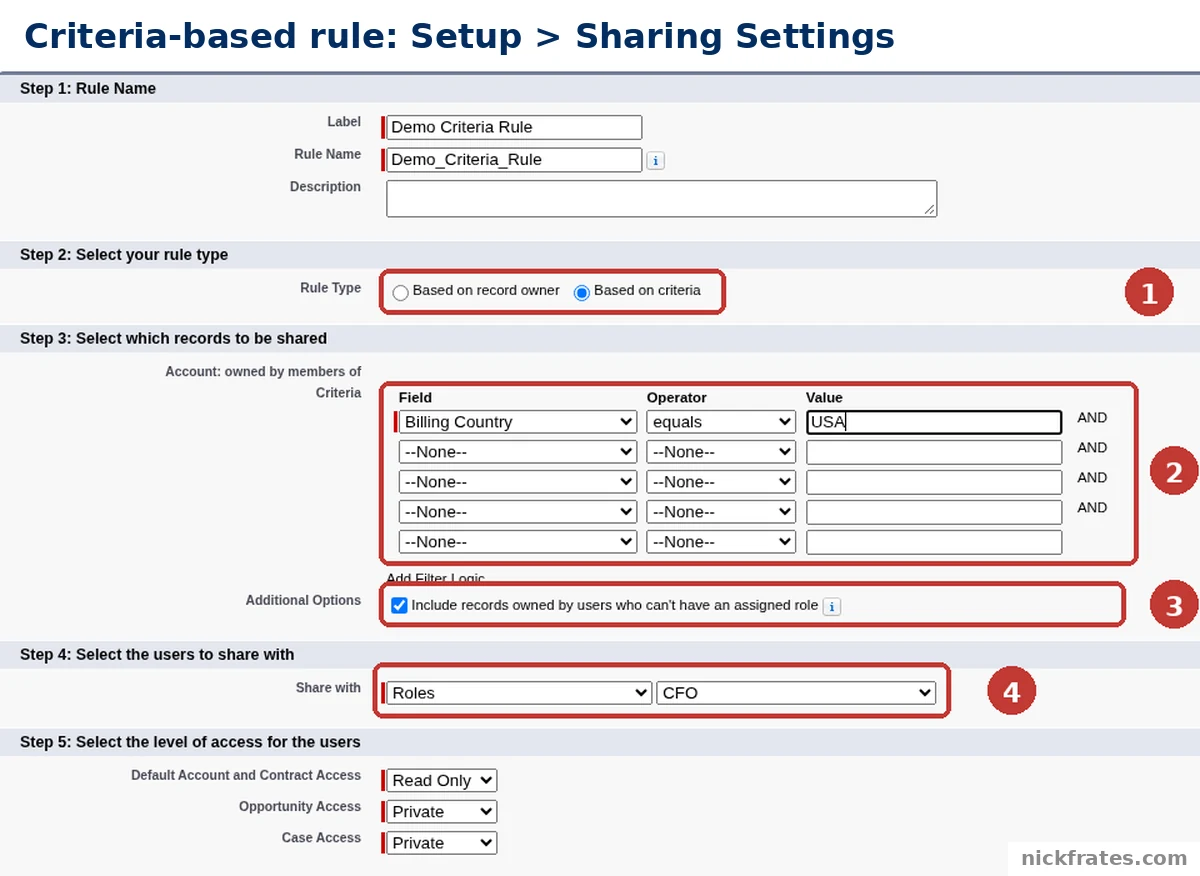Click the third criteria row Value field

[934, 482]
